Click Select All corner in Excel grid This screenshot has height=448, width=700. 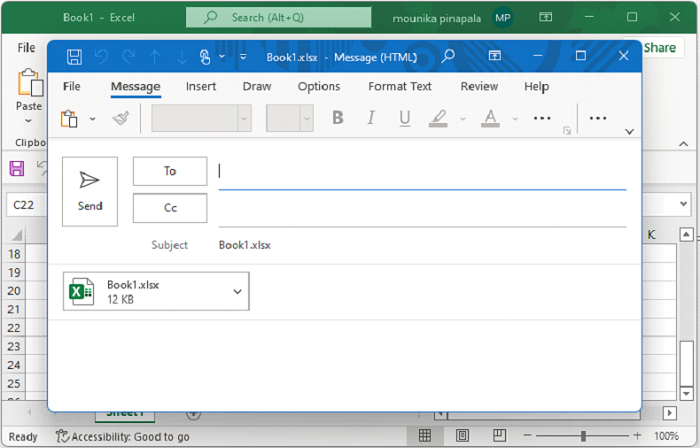[17, 235]
